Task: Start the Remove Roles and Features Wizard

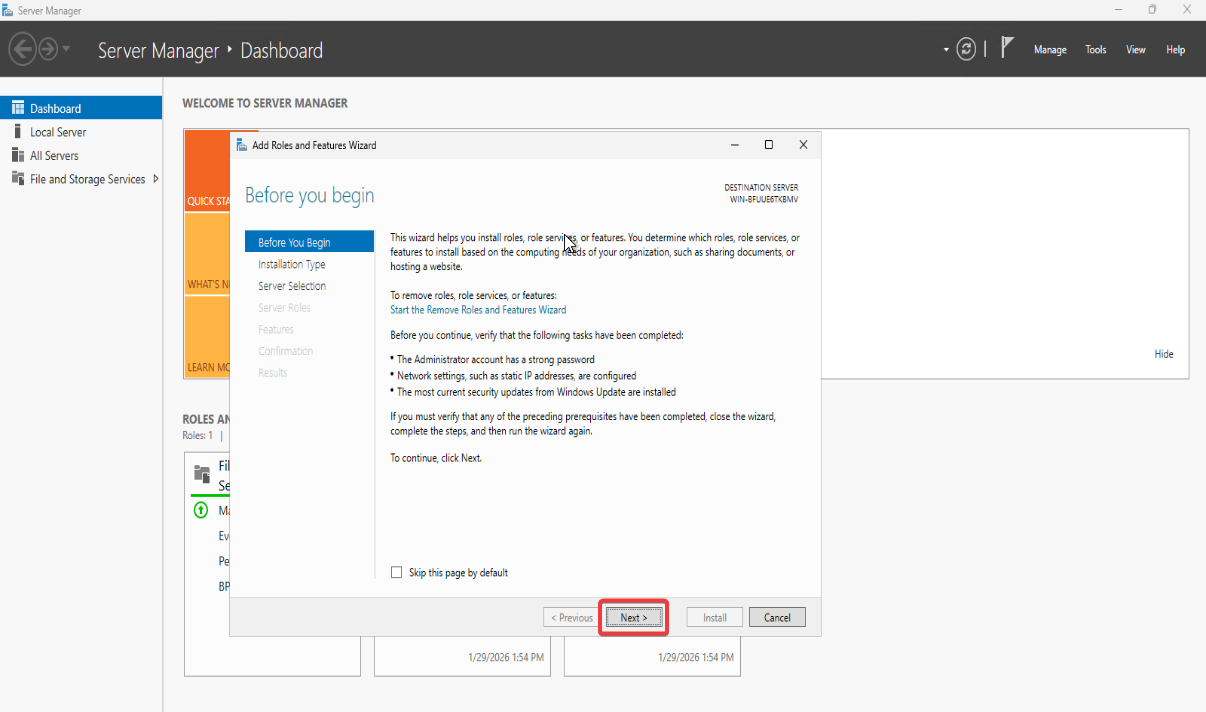Action: [x=478, y=310]
